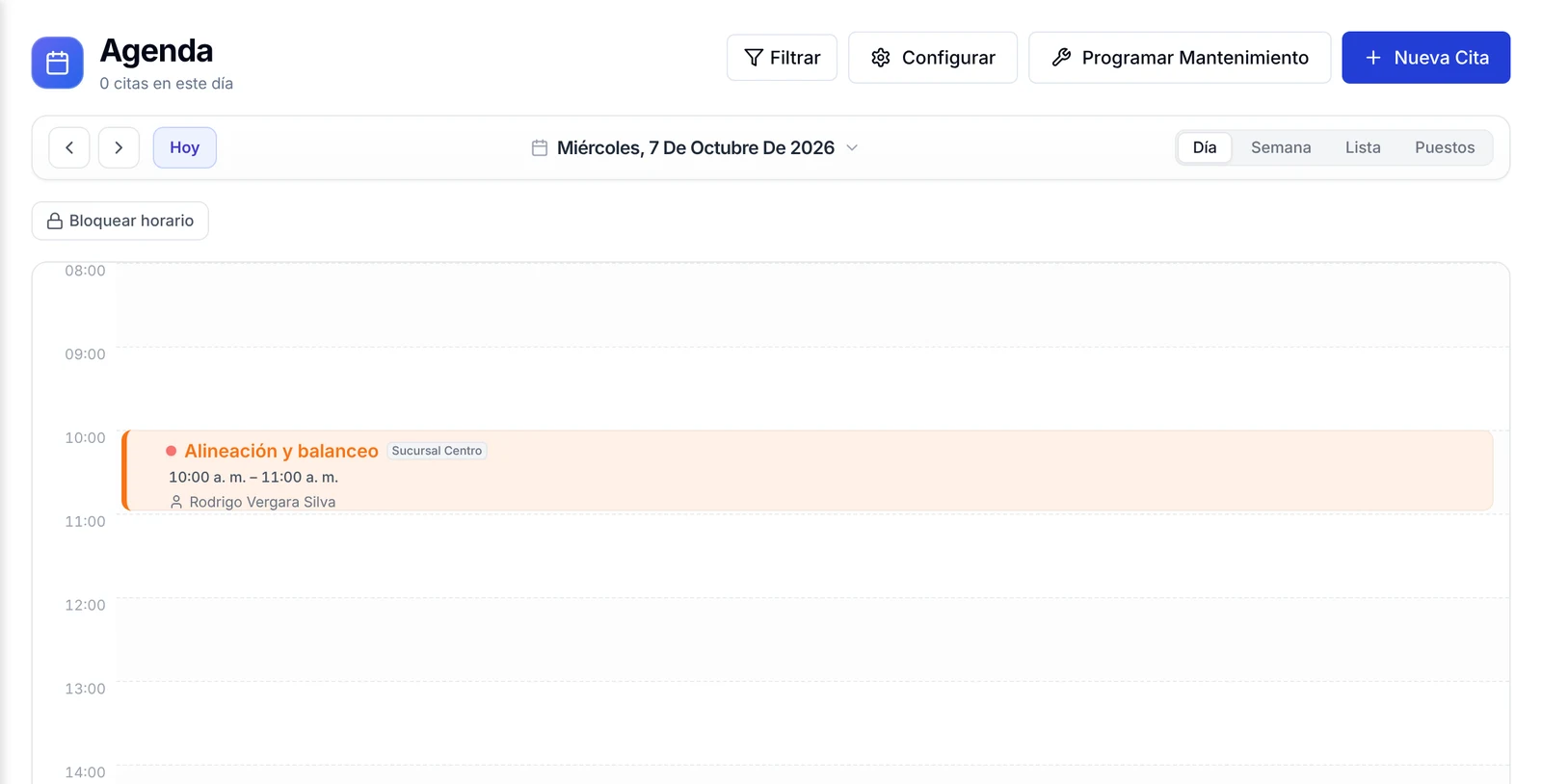Jump to today with Hoy button
1542x784 pixels.
[x=184, y=147]
